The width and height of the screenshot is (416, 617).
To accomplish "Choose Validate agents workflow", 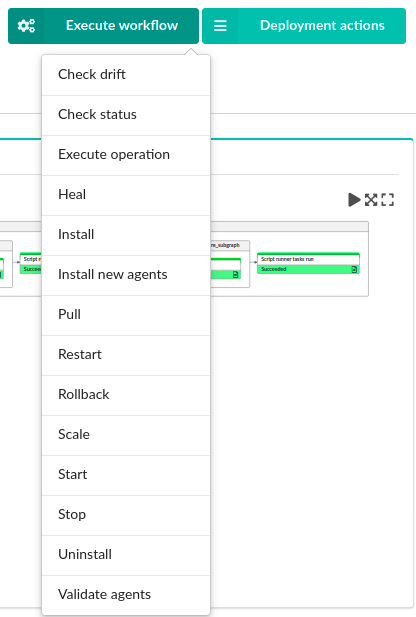I will (126, 595).
